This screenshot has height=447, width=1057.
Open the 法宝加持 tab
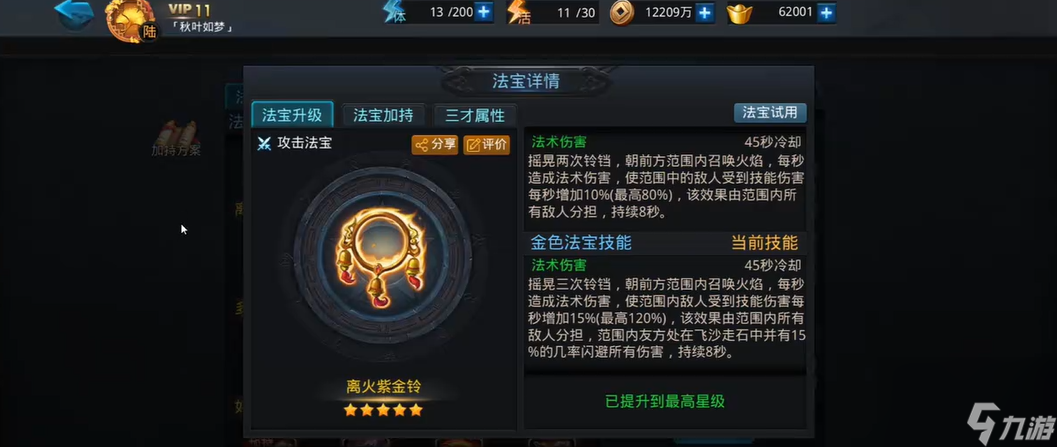384,115
